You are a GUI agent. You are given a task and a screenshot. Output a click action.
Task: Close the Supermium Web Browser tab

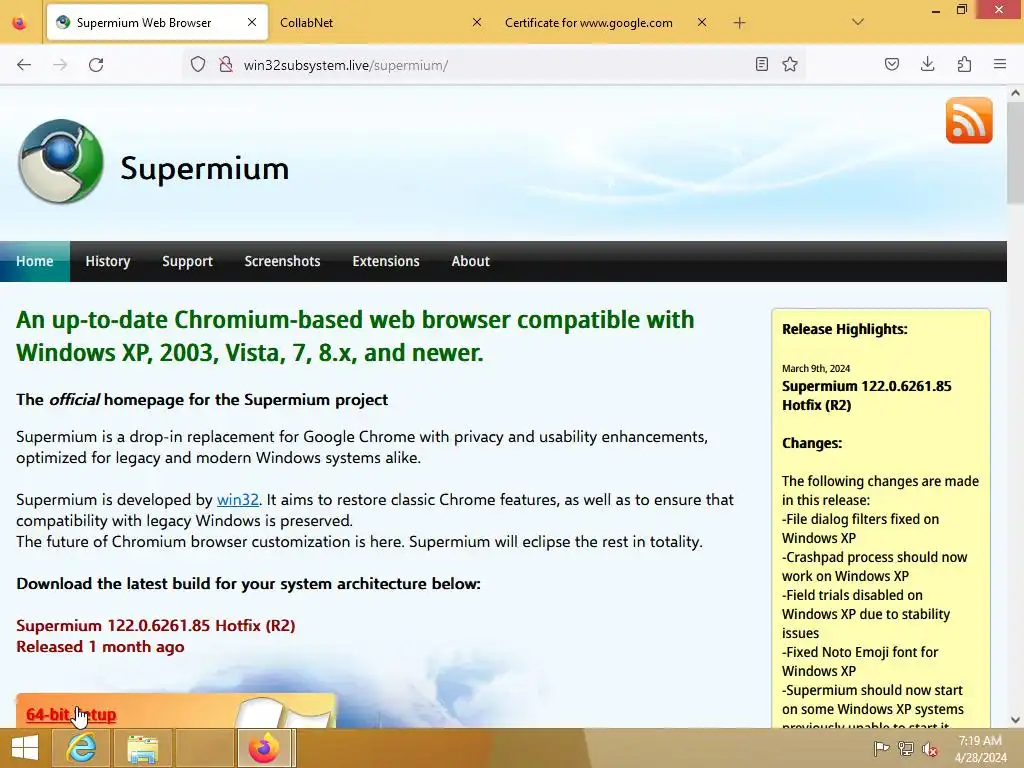(252, 22)
